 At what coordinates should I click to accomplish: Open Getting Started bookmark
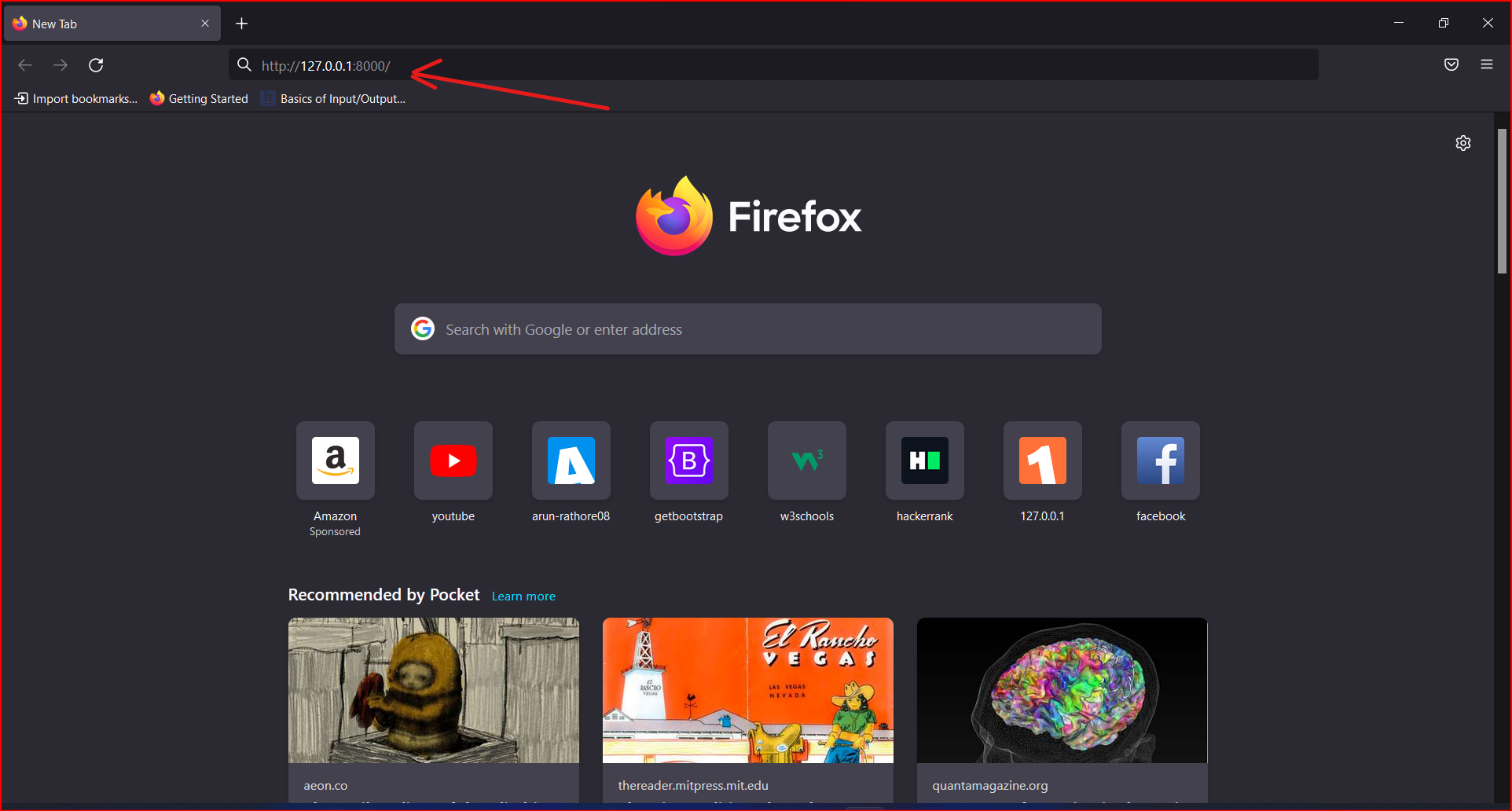pyautogui.click(x=200, y=99)
